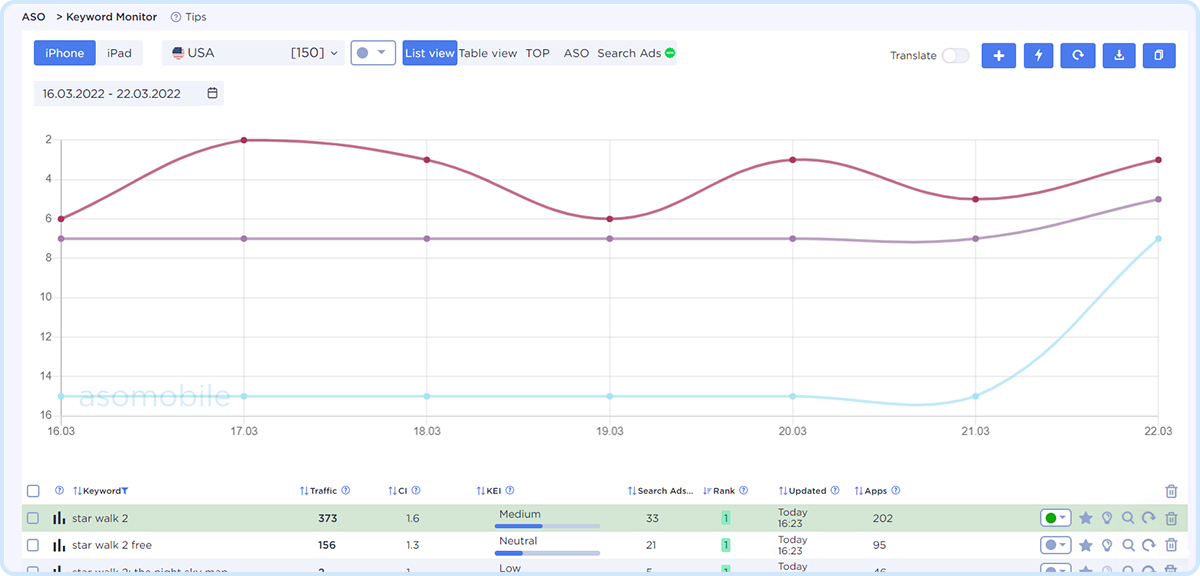The height and width of the screenshot is (576, 1200).
Task: Open the Tips link
Action: 189,17
